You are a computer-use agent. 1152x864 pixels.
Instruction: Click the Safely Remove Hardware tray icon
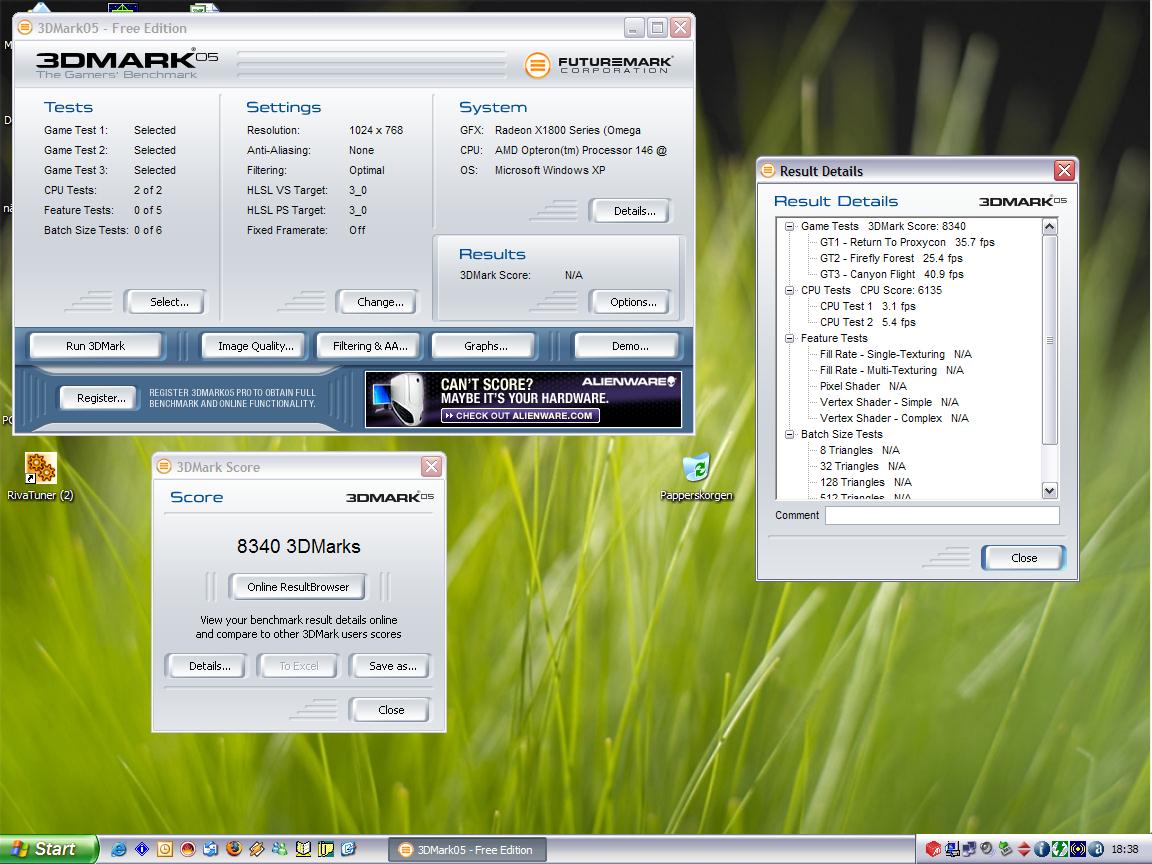click(x=1004, y=849)
